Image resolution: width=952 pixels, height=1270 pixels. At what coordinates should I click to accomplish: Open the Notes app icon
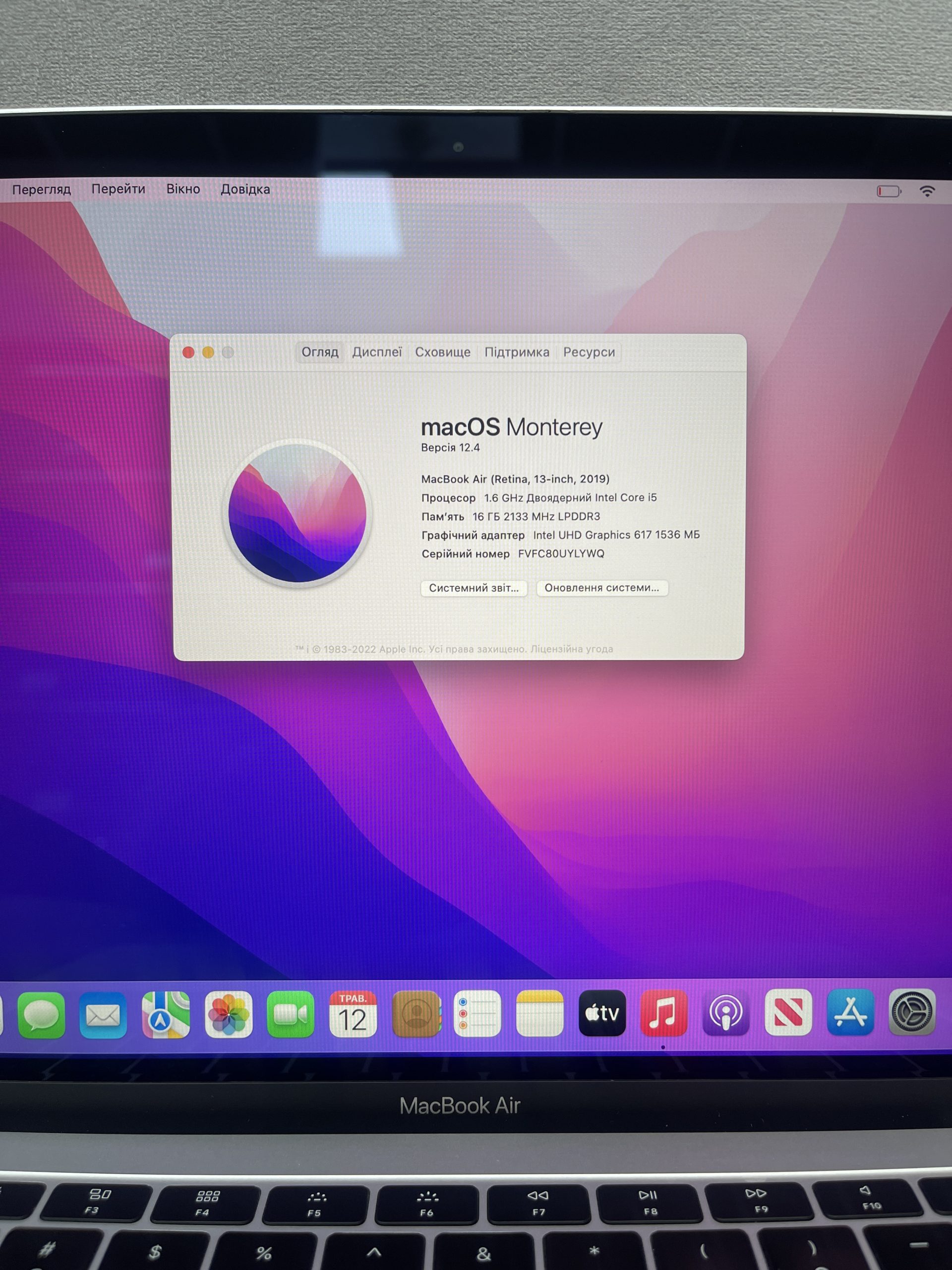coord(540,1014)
